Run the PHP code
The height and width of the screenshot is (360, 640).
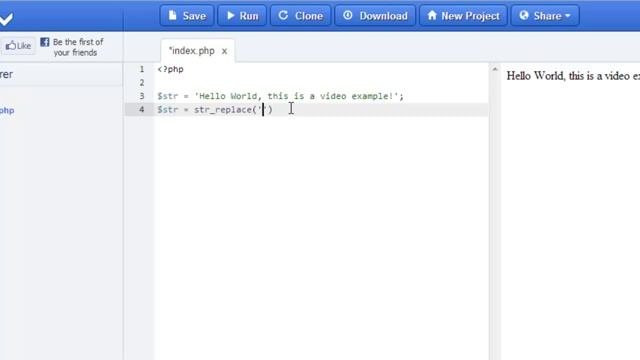click(242, 16)
